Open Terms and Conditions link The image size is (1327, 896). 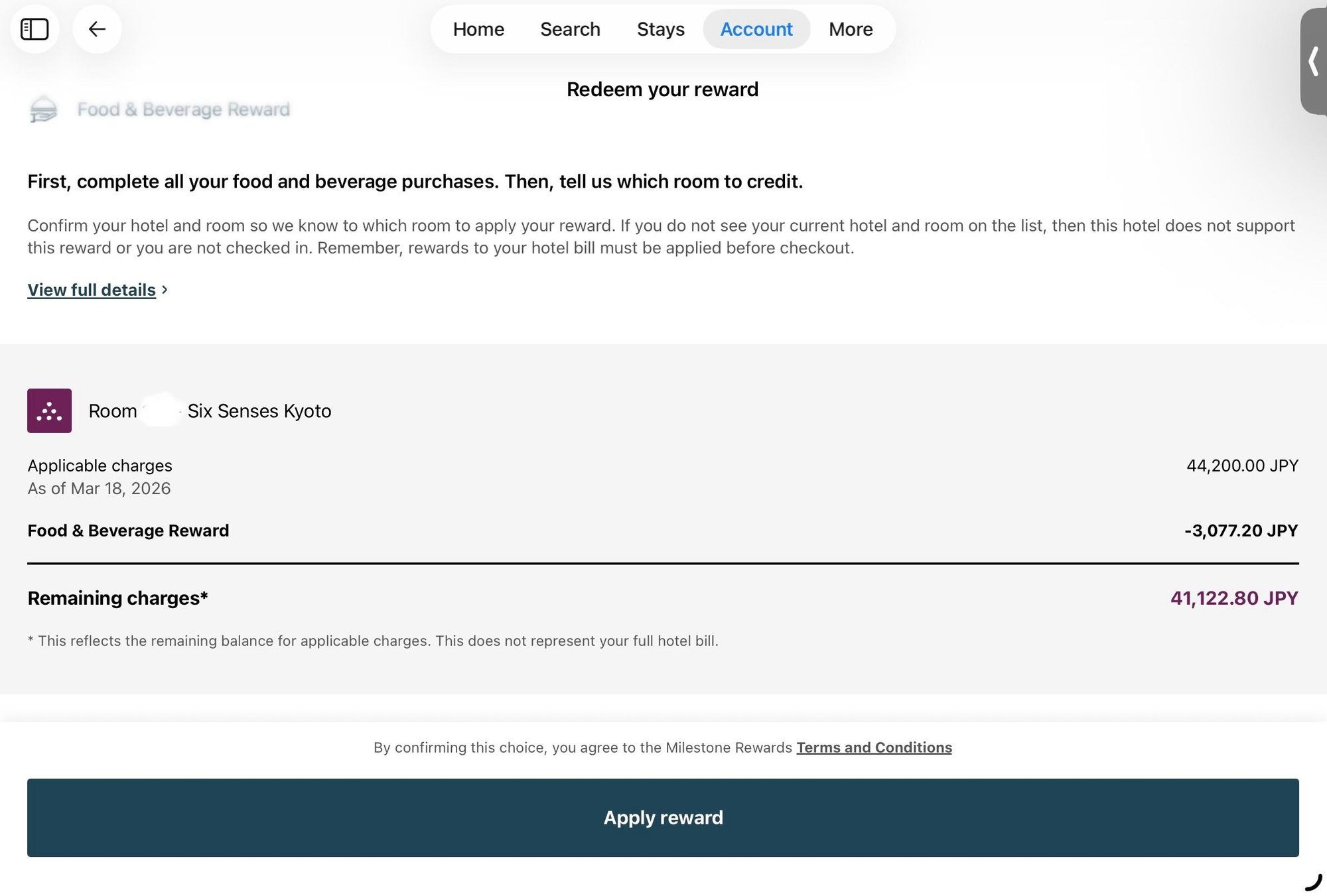pos(874,747)
